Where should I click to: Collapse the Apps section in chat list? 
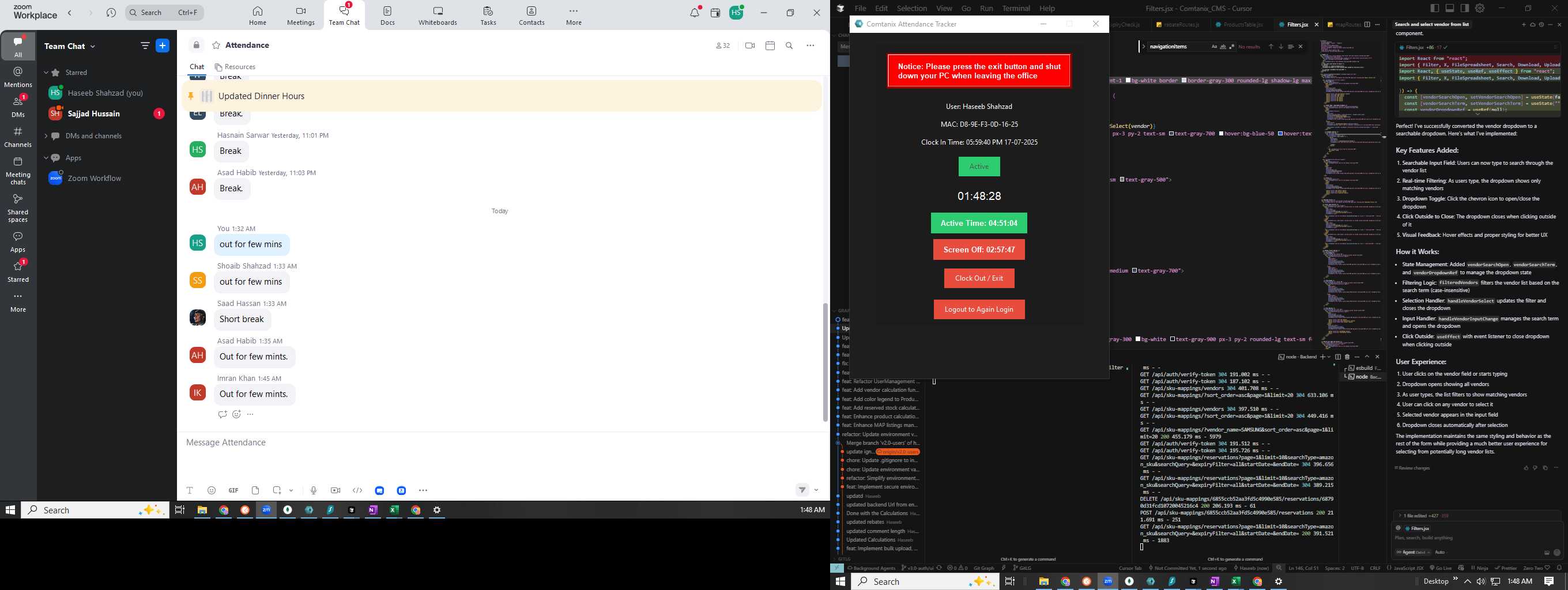tap(46, 158)
